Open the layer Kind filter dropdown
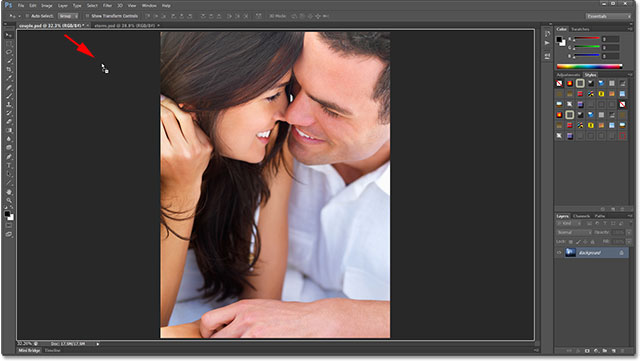 click(x=569, y=223)
